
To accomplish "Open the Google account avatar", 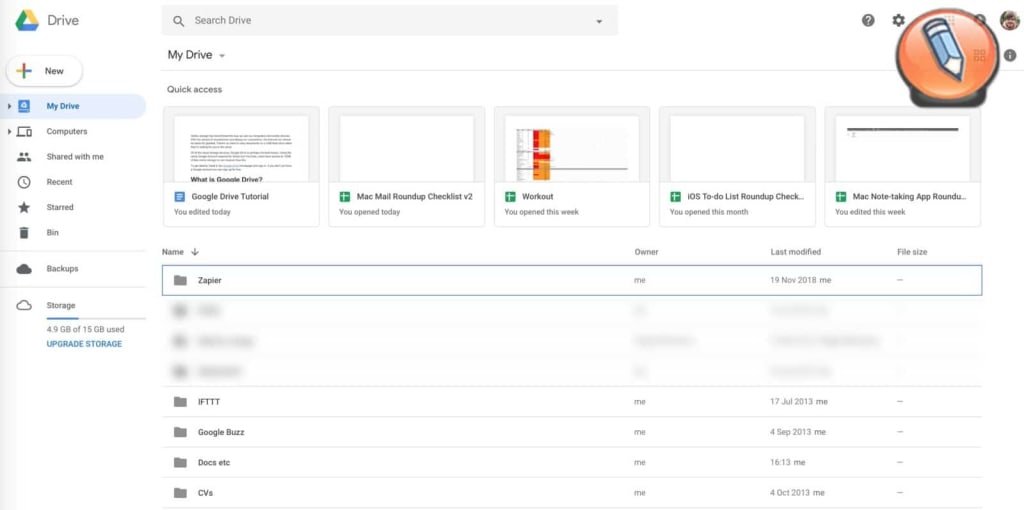I will [x=1010, y=20].
